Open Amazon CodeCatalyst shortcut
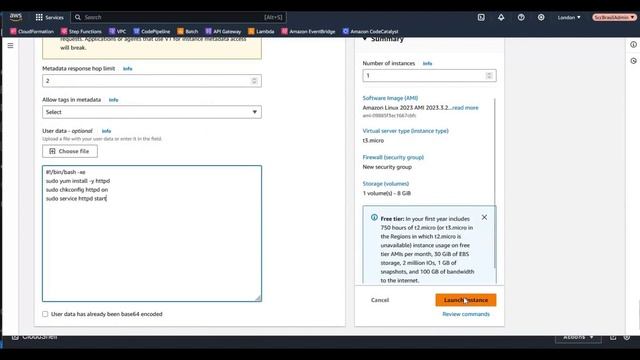The height and width of the screenshot is (360, 640). pyautogui.click(x=370, y=31)
